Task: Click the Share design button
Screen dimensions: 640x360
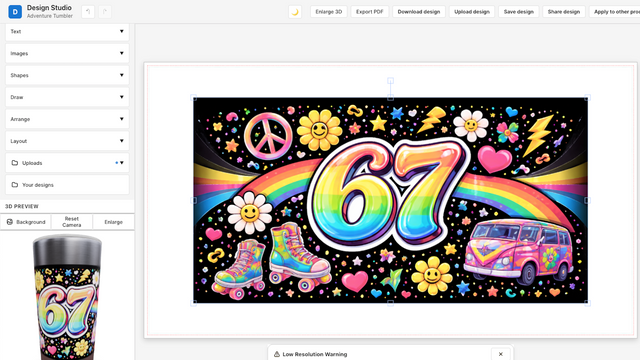Action: [564, 12]
